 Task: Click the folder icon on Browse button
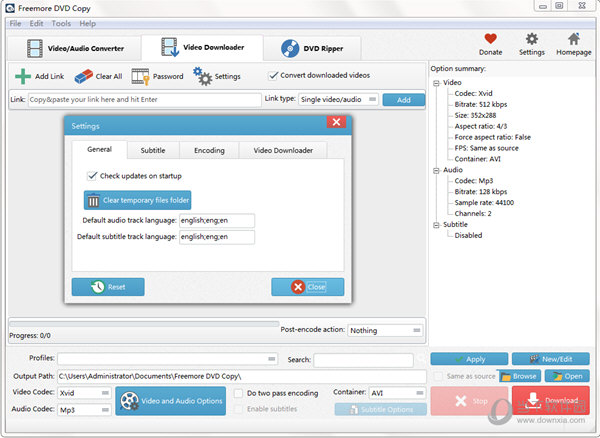(506, 376)
